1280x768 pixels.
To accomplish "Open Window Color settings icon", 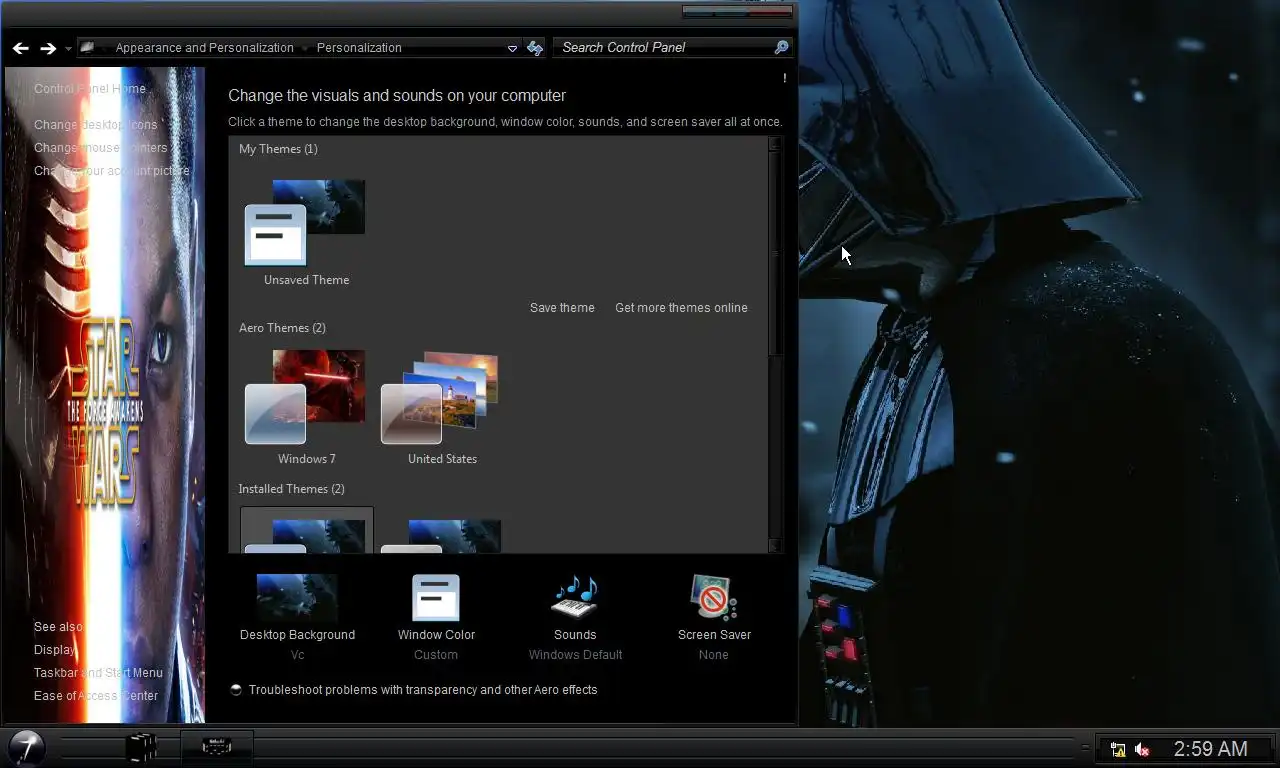I will [436, 598].
